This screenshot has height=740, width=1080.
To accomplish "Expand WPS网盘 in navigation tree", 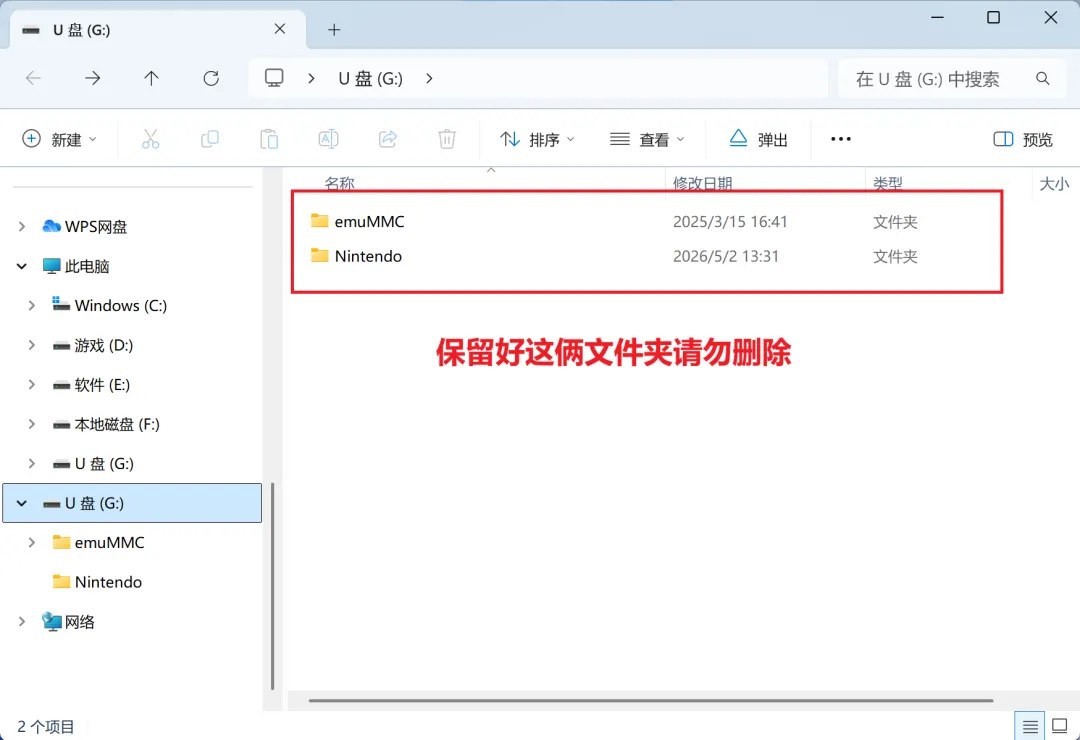I will pyautogui.click(x=22, y=226).
